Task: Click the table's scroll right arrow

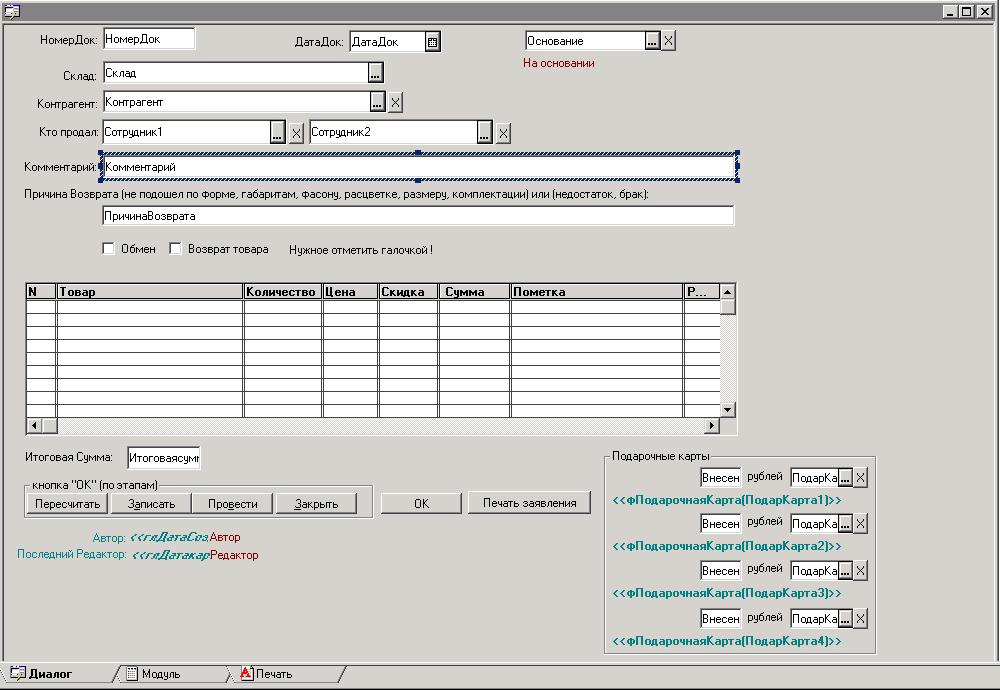Action: (x=712, y=425)
